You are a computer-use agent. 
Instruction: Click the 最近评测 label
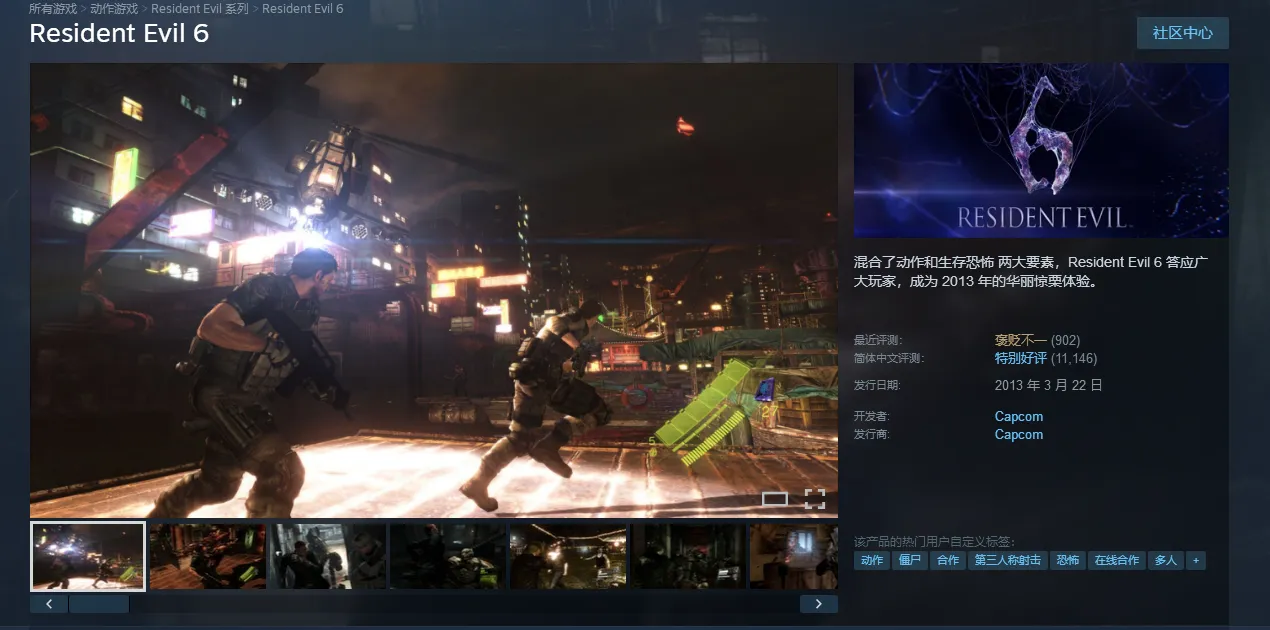coord(876,340)
